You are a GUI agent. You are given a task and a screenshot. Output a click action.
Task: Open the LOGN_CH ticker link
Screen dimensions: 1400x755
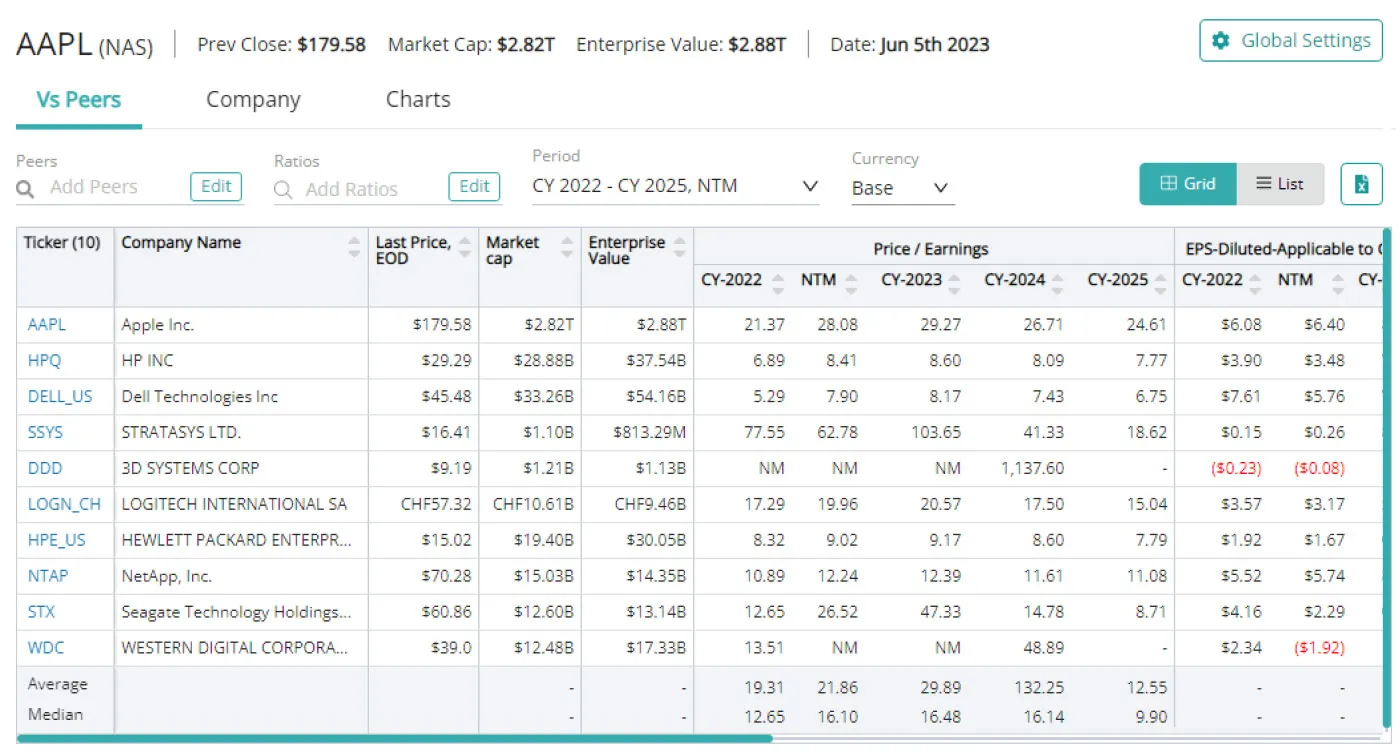(x=64, y=505)
